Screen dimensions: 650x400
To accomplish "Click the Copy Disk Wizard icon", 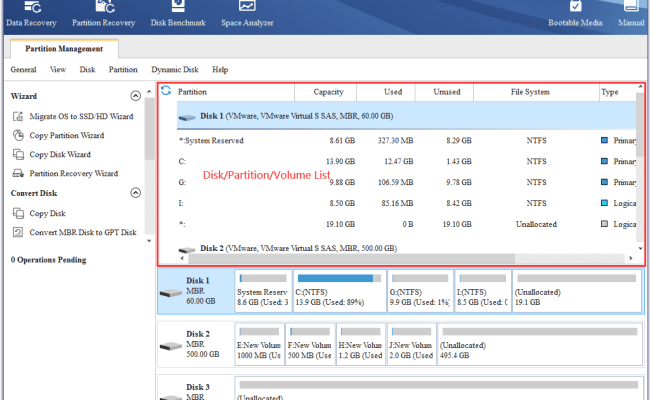I will coord(18,155).
